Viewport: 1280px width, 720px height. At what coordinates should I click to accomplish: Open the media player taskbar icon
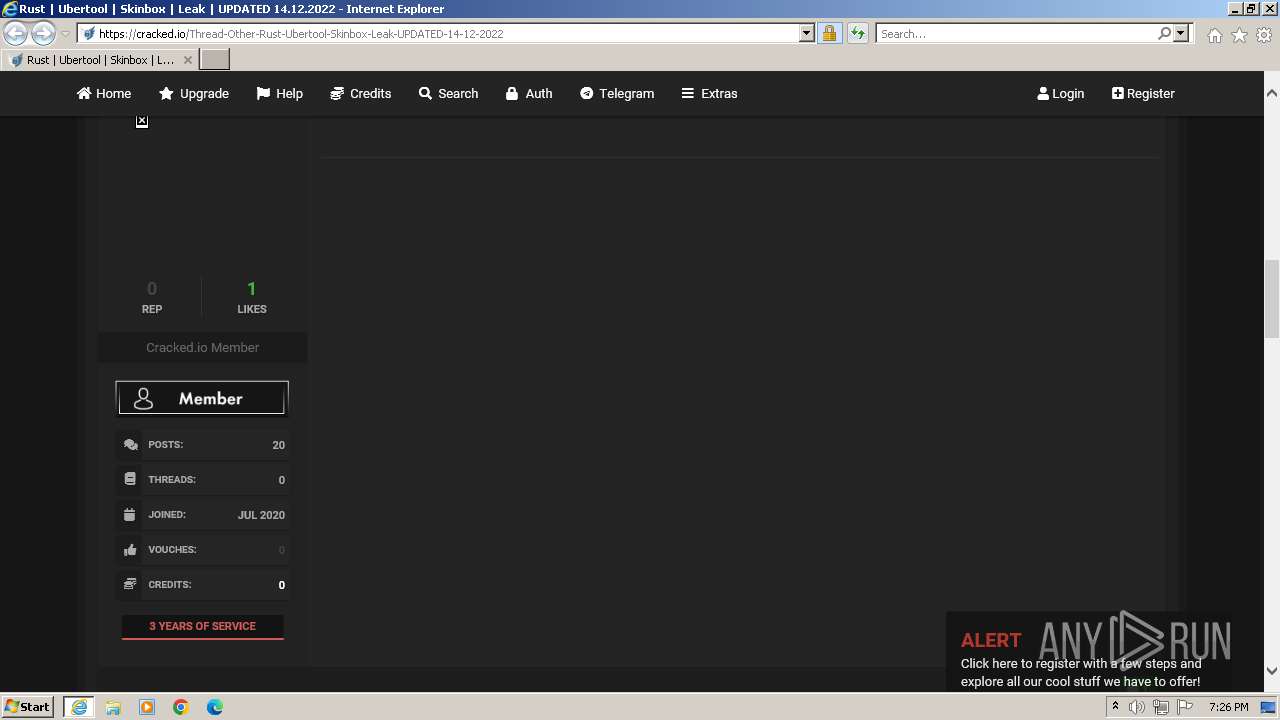coord(147,707)
